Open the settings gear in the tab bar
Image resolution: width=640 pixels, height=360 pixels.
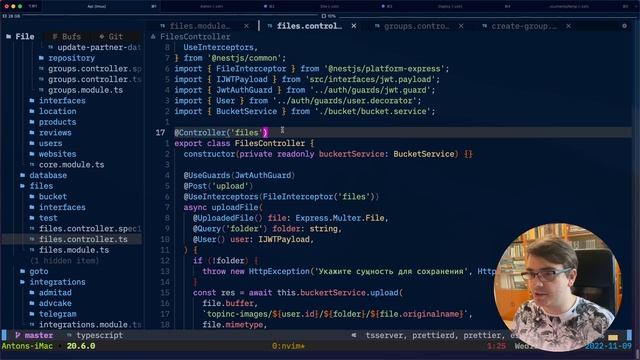(624, 26)
